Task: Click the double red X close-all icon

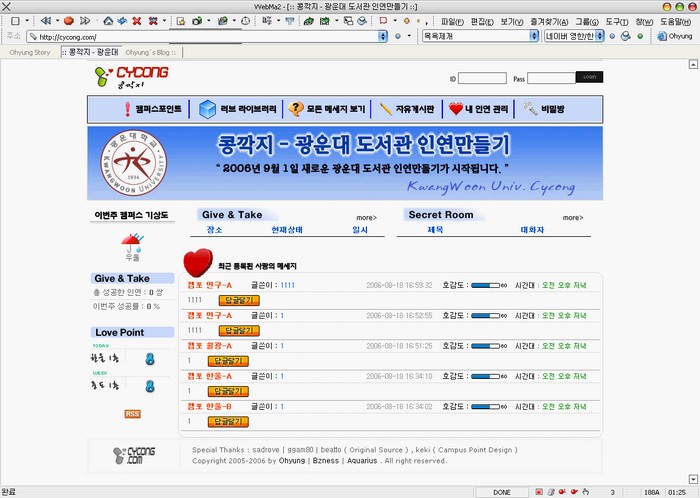Action: pos(153,21)
